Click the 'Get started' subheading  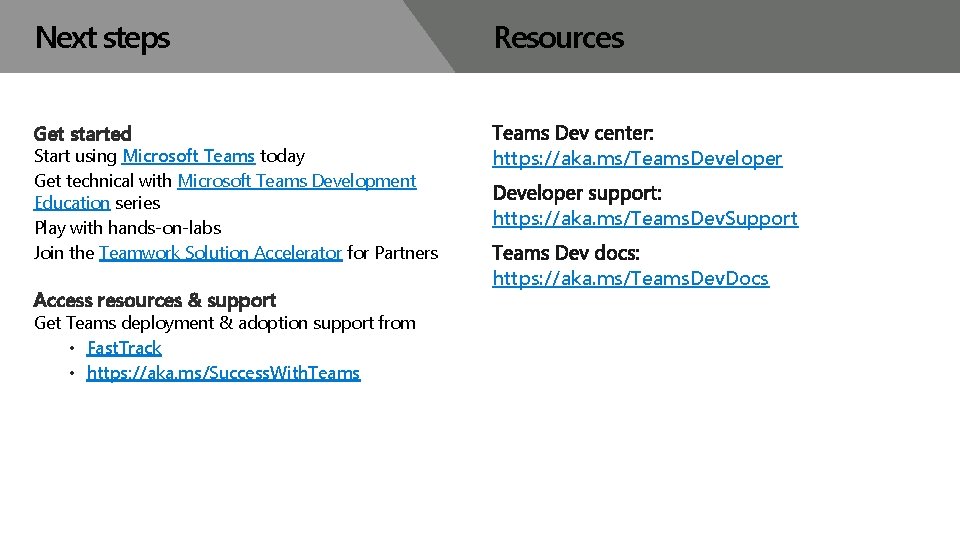click(83, 133)
